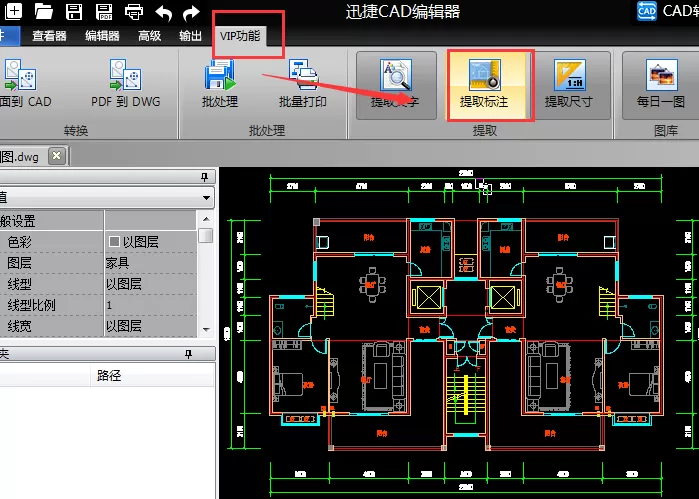Redo the last action
This screenshot has height=499, width=699.
(x=191, y=12)
